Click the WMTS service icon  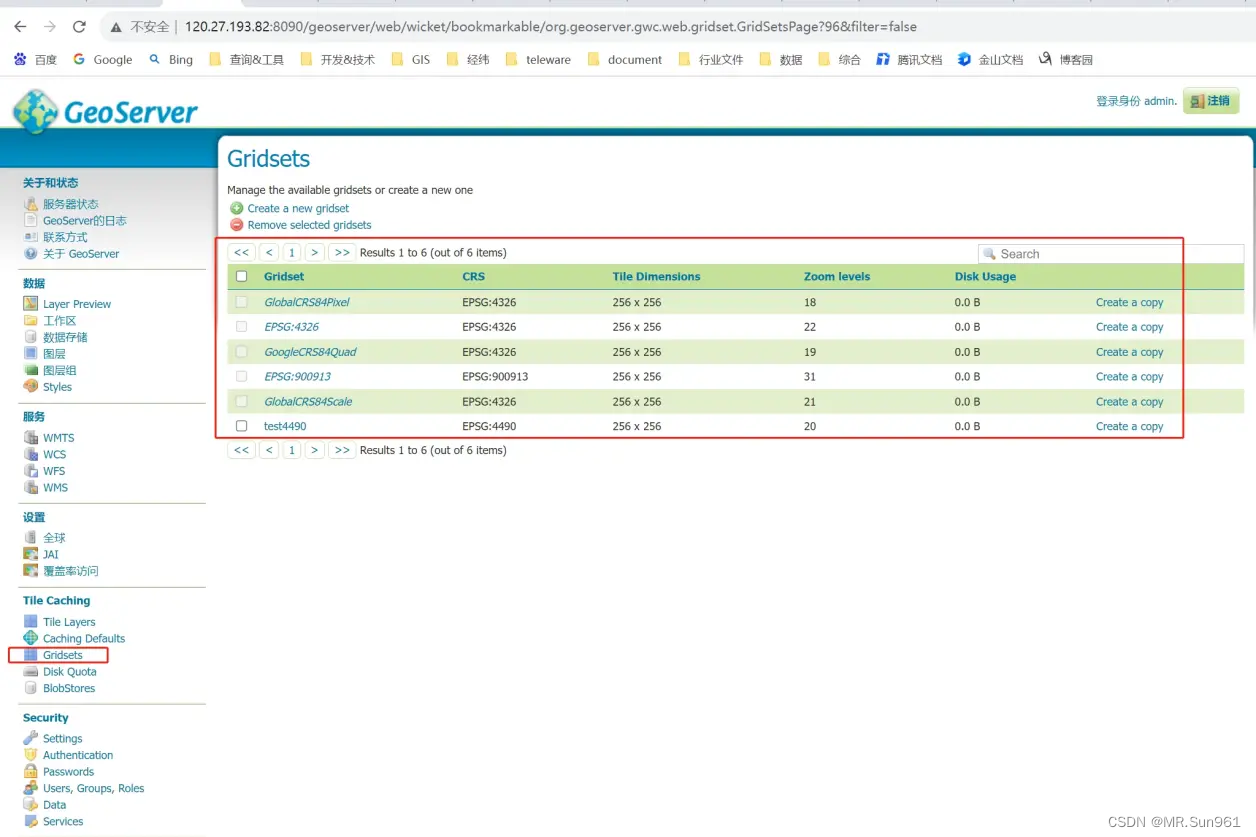[x=31, y=438]
